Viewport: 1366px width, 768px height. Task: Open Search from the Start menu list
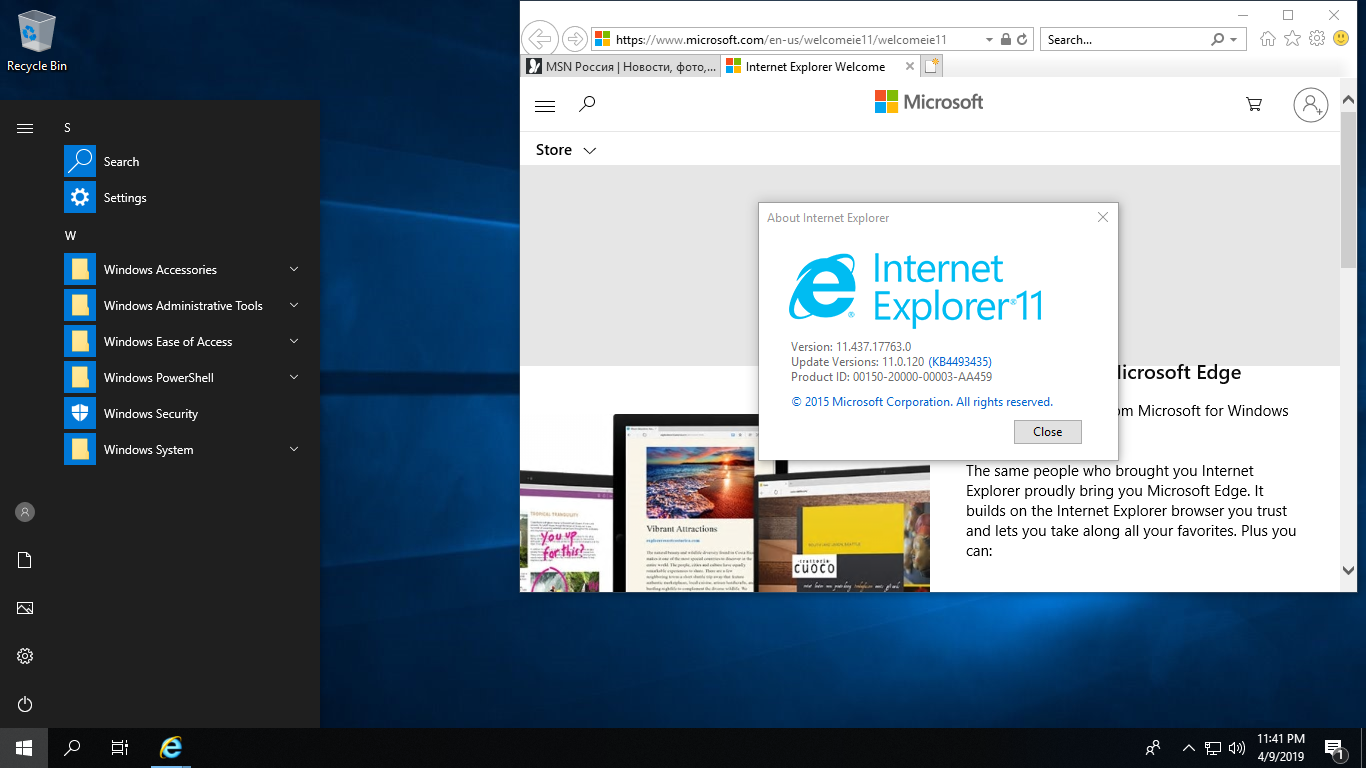182,162
